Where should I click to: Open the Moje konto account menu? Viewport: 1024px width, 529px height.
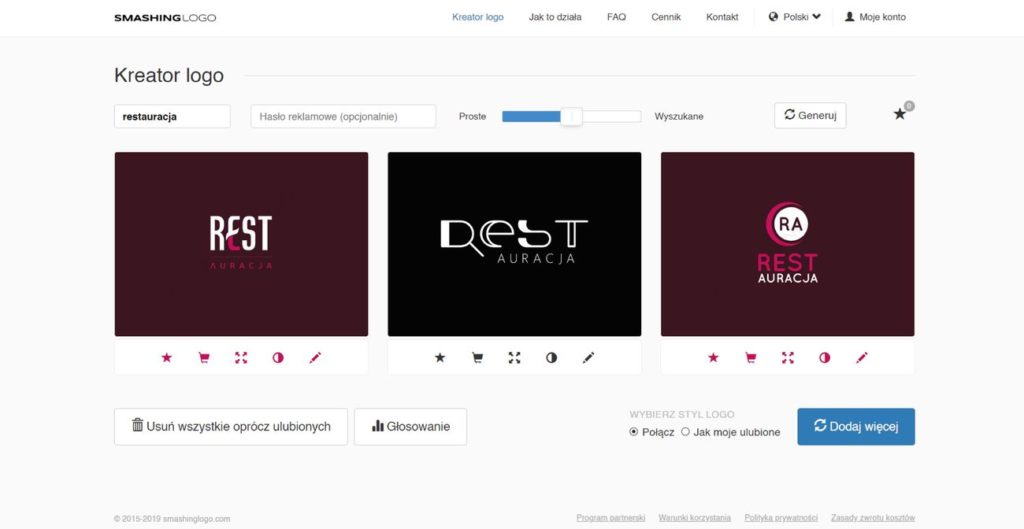(x=875, y=17)
